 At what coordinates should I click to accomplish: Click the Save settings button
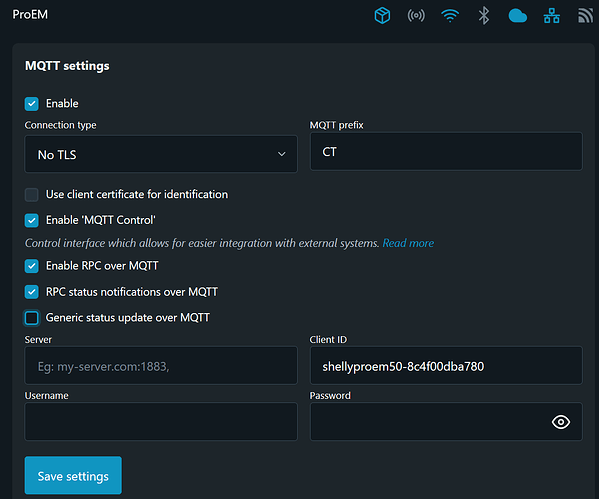[x=73, y=475]
